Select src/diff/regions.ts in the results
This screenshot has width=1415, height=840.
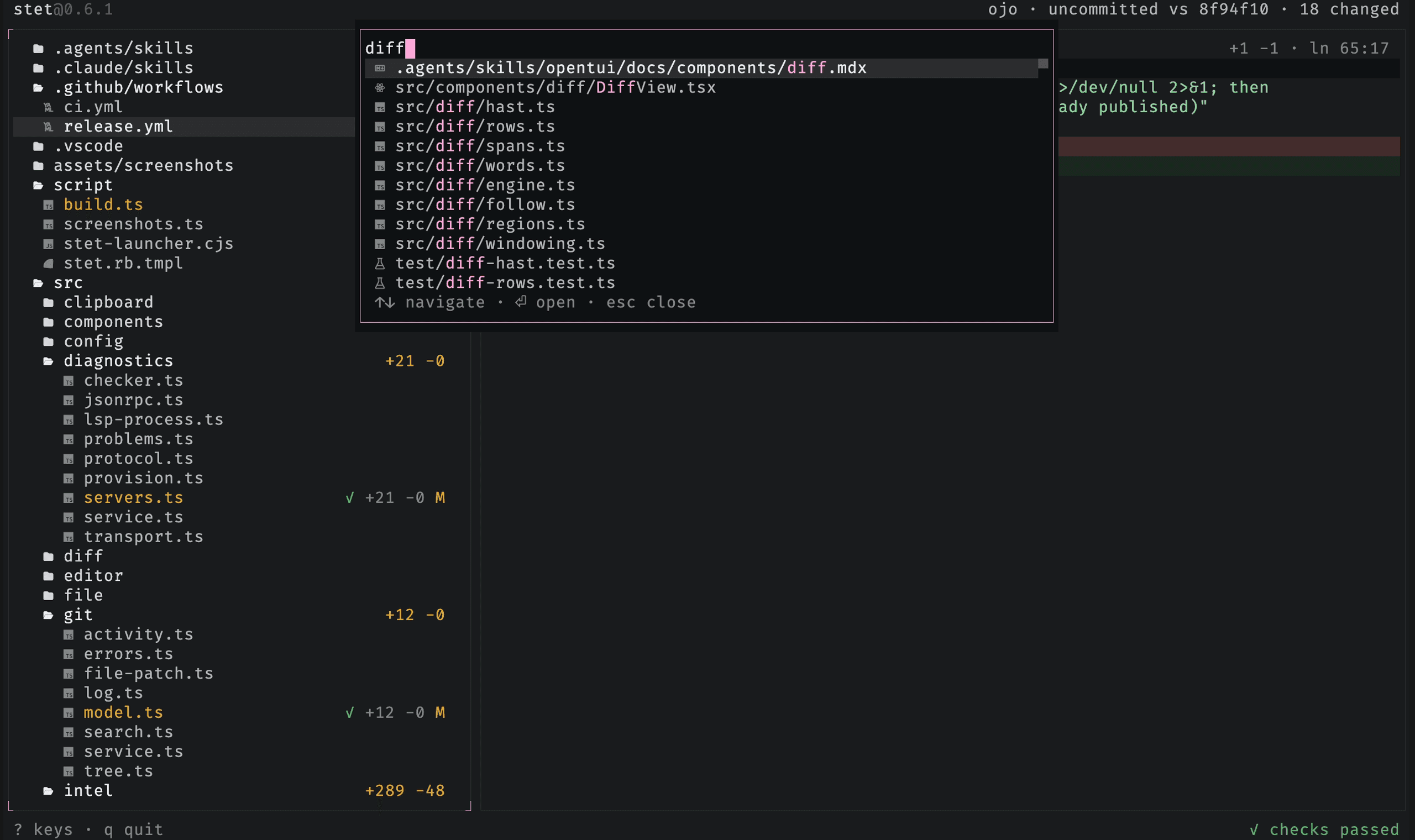coord(701,224)
